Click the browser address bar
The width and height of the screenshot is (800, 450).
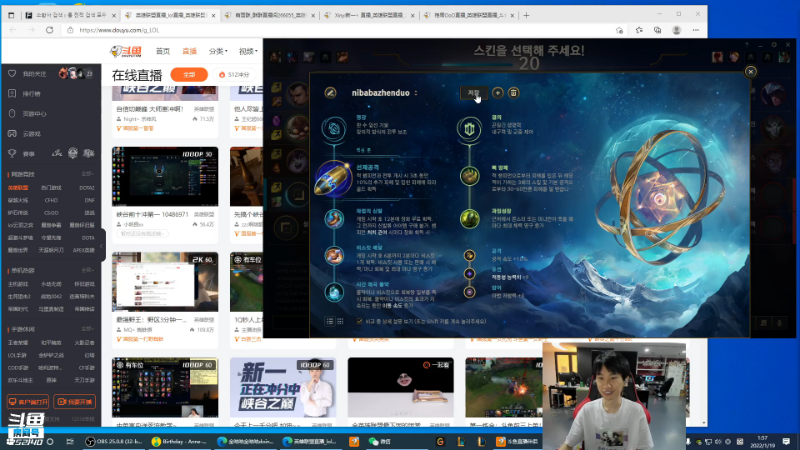337,30
